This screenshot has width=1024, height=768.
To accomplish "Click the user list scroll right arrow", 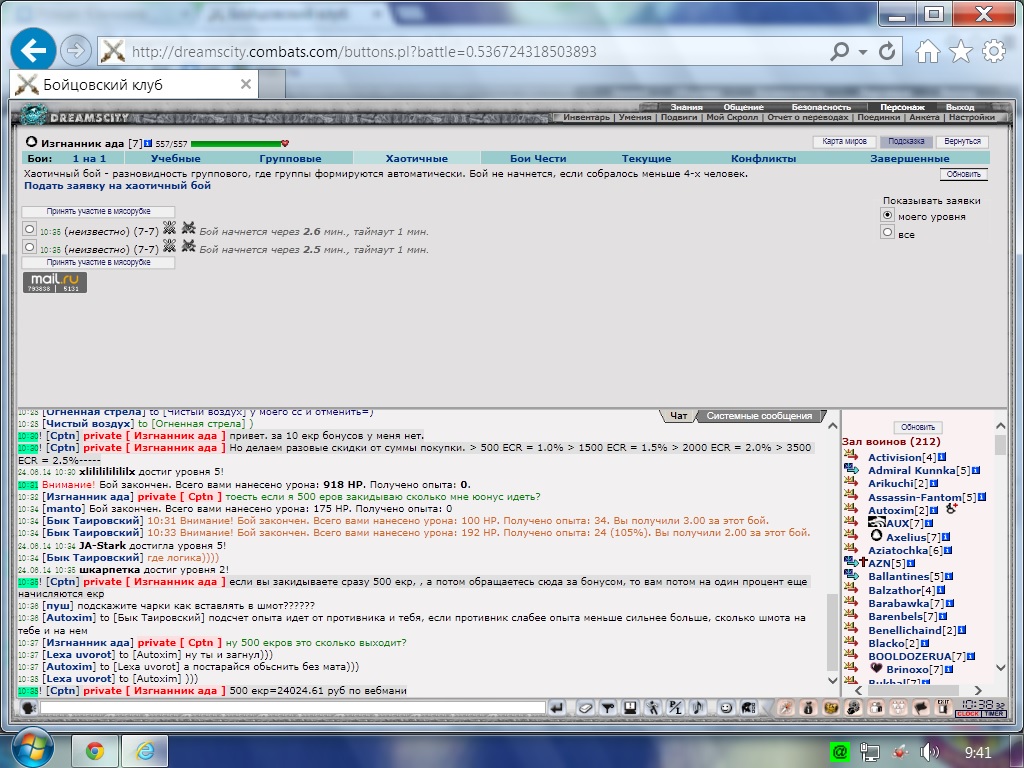I will (x=978, y=690).
